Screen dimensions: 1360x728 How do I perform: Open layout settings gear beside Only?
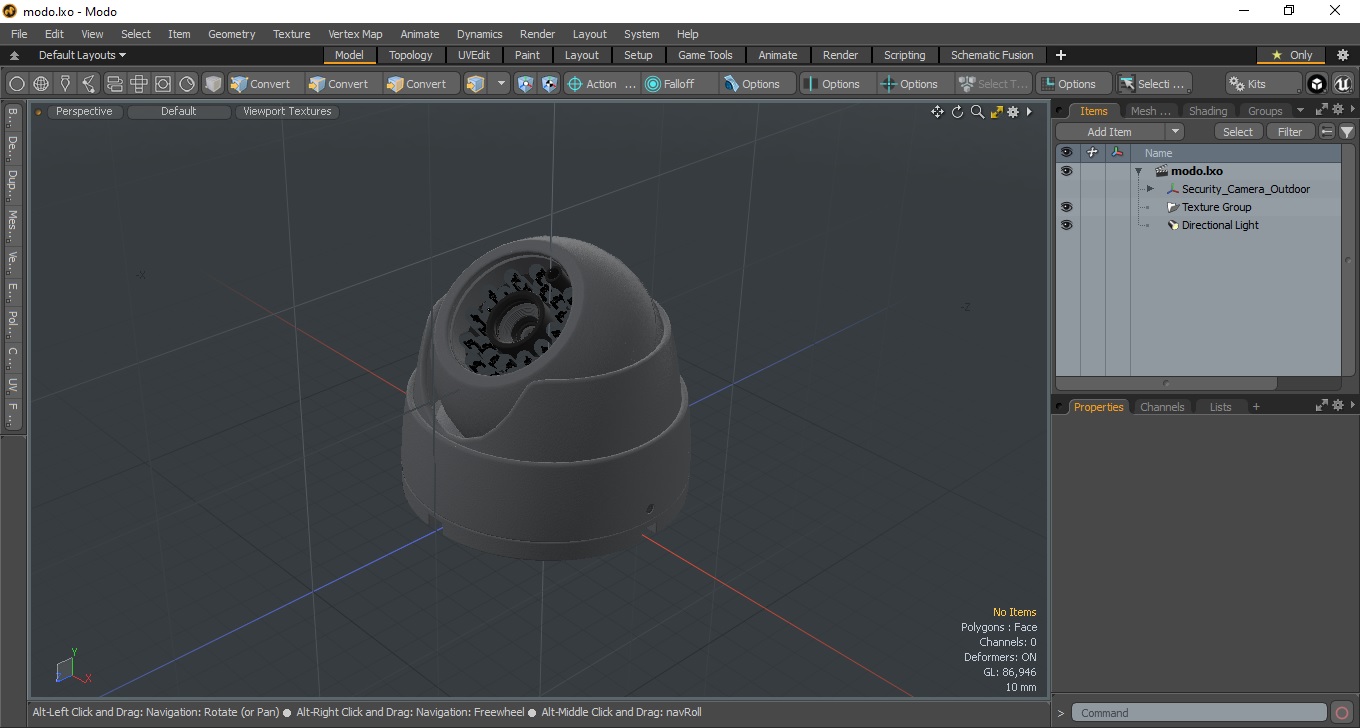pos(1343,55)
